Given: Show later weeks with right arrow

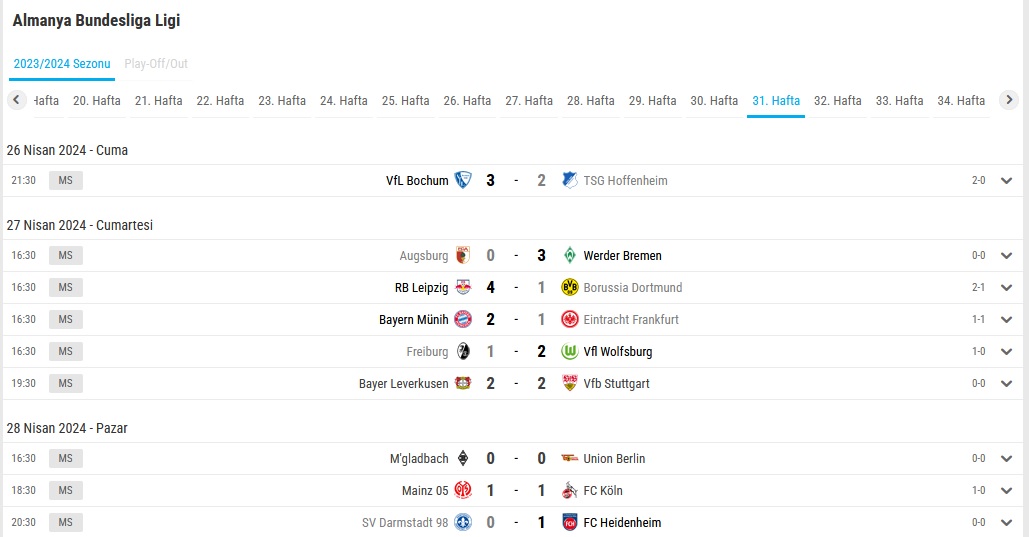Looking at the screenshot, I should (x=1009, y=100).
